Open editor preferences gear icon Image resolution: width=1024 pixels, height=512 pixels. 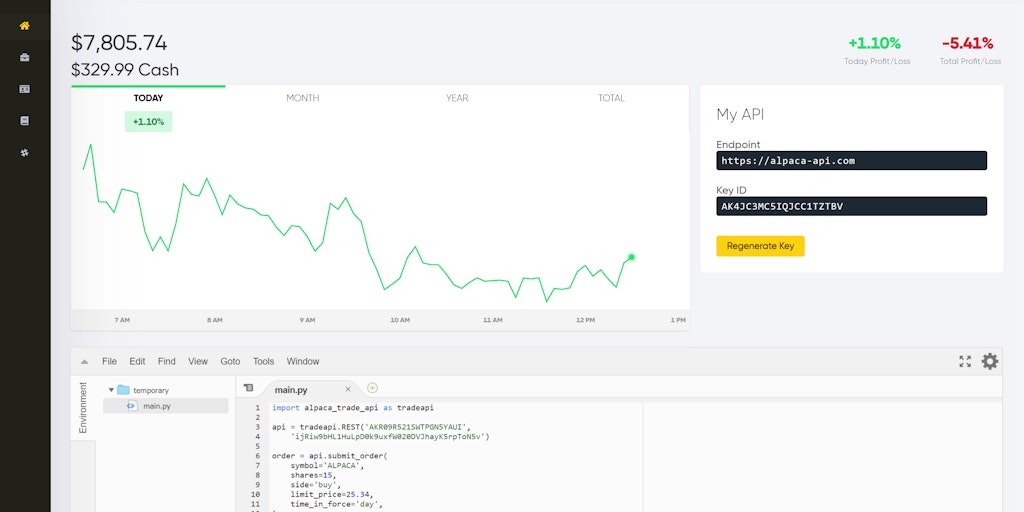pos(990,361)
